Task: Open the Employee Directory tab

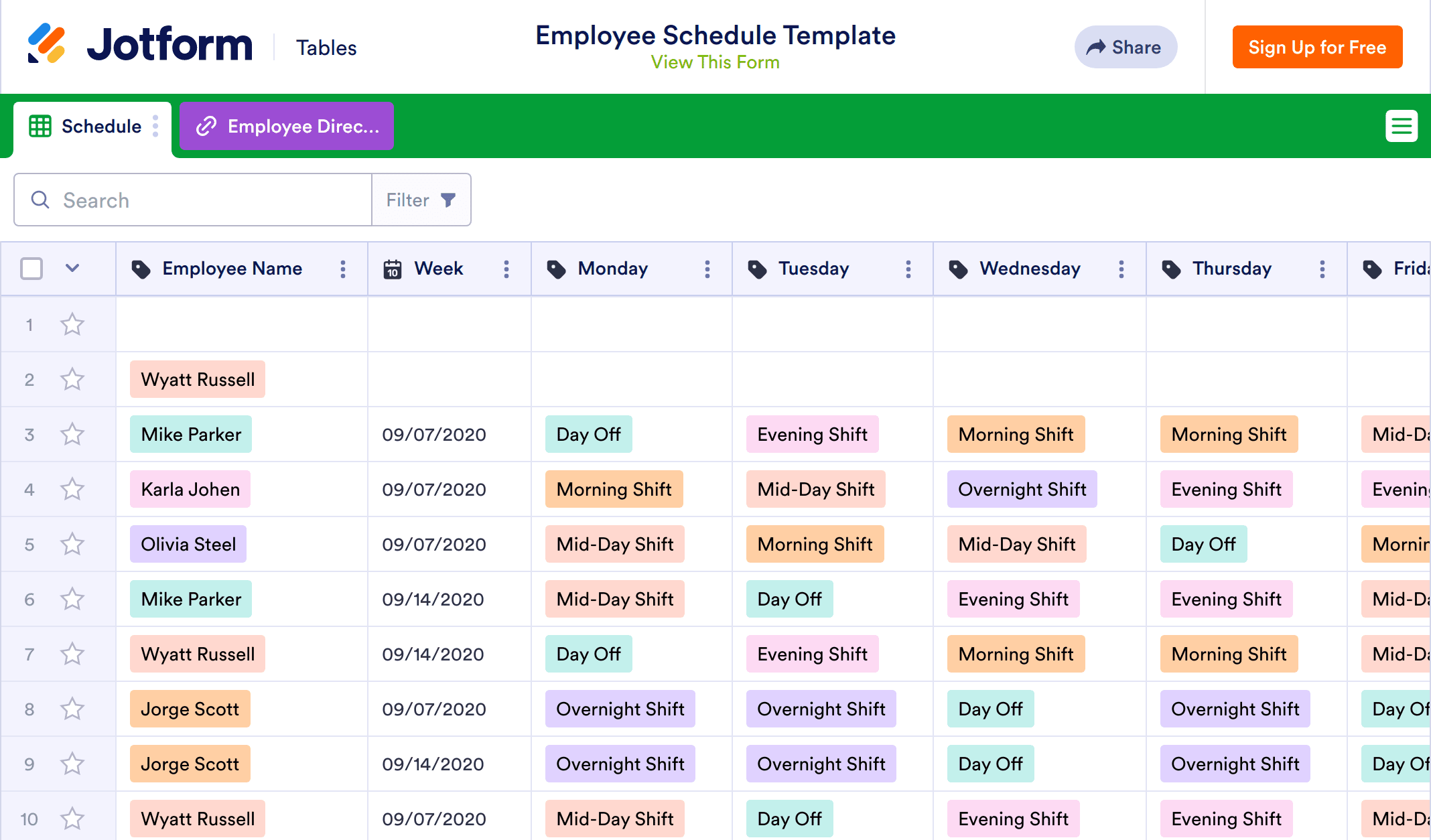Action: pyautogui.click(x=287, y=127)
